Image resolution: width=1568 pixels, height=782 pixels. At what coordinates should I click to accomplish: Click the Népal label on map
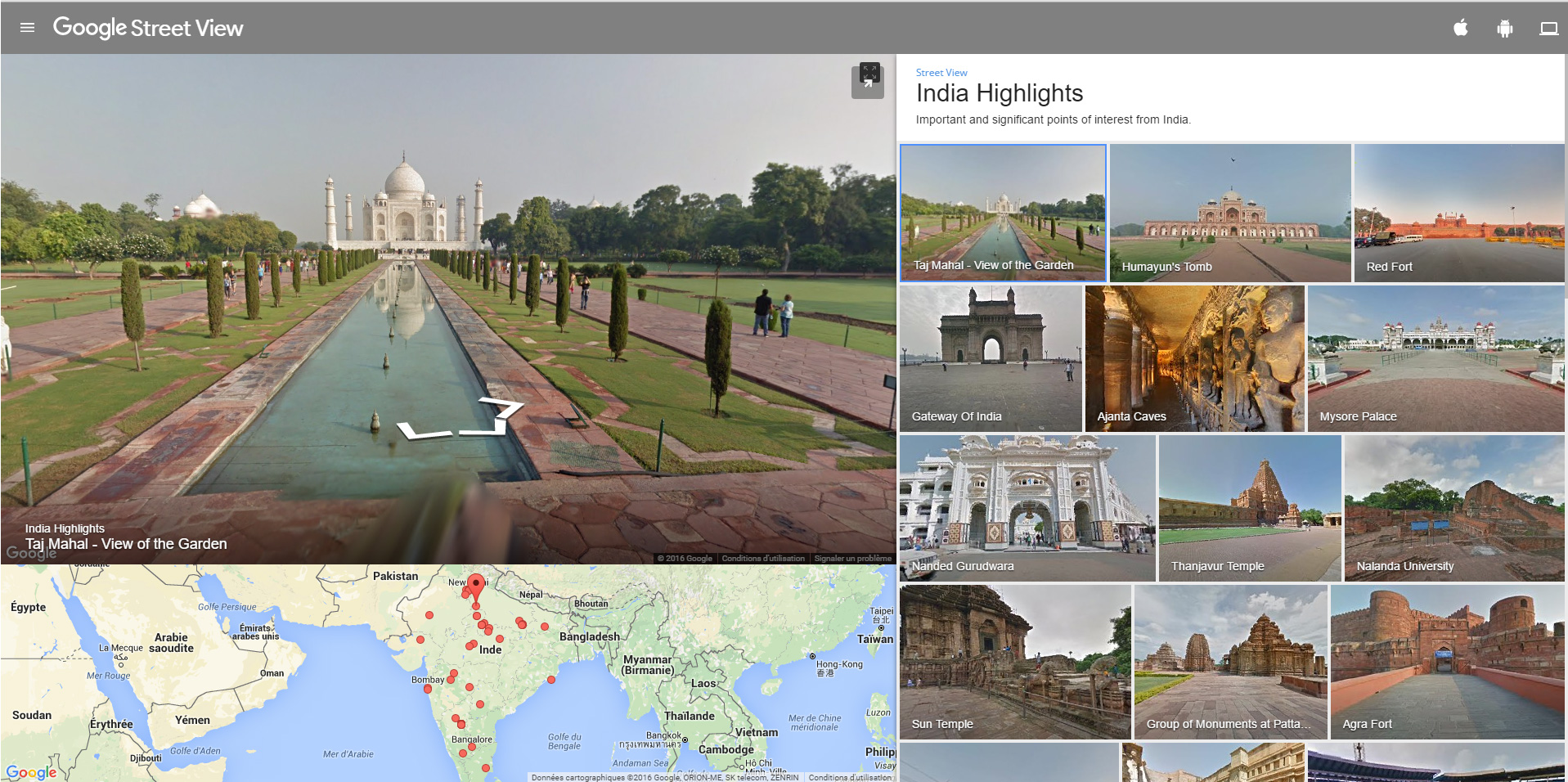point(531,595)
